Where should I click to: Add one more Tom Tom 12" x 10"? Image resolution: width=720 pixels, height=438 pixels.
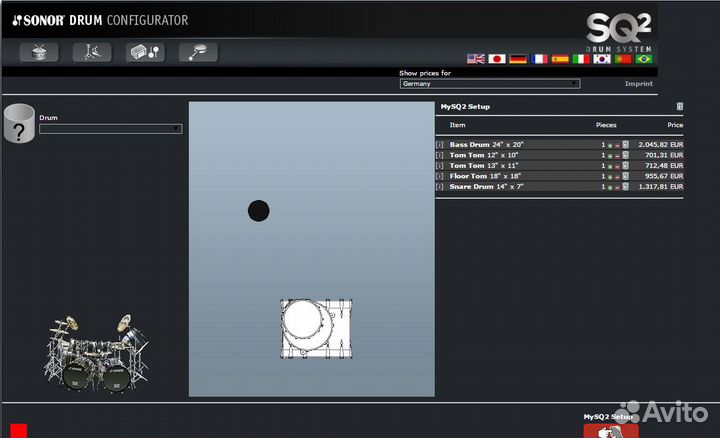(x=610, y=155)
